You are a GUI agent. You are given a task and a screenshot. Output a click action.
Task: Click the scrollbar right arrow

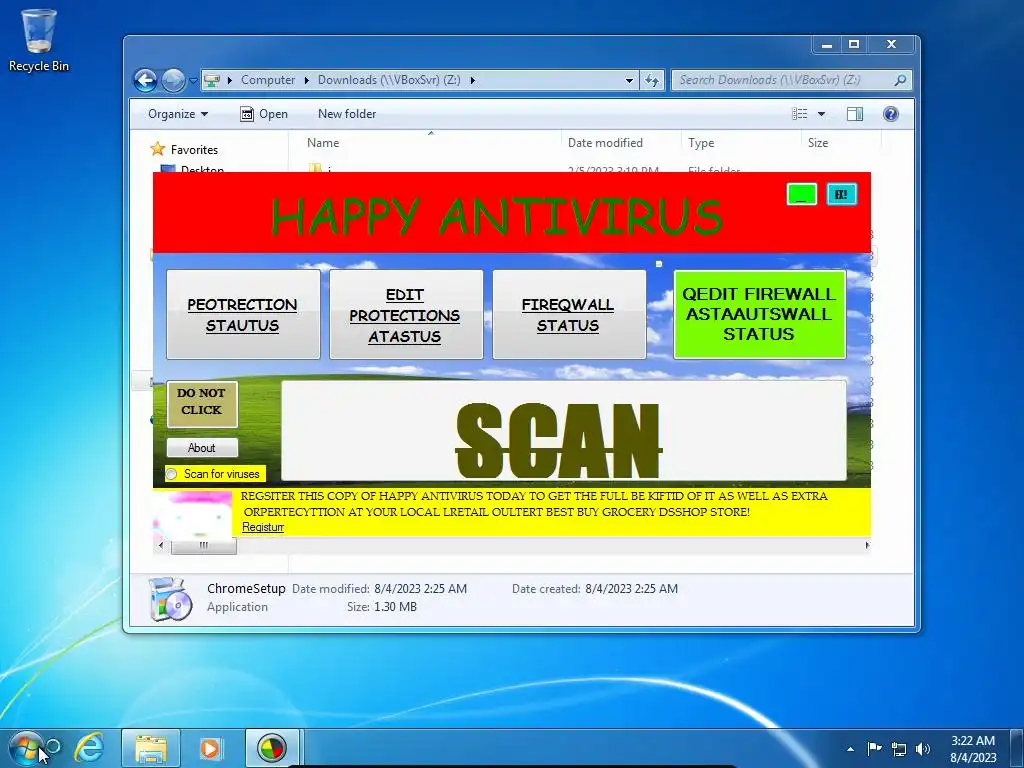coord(867,545)
